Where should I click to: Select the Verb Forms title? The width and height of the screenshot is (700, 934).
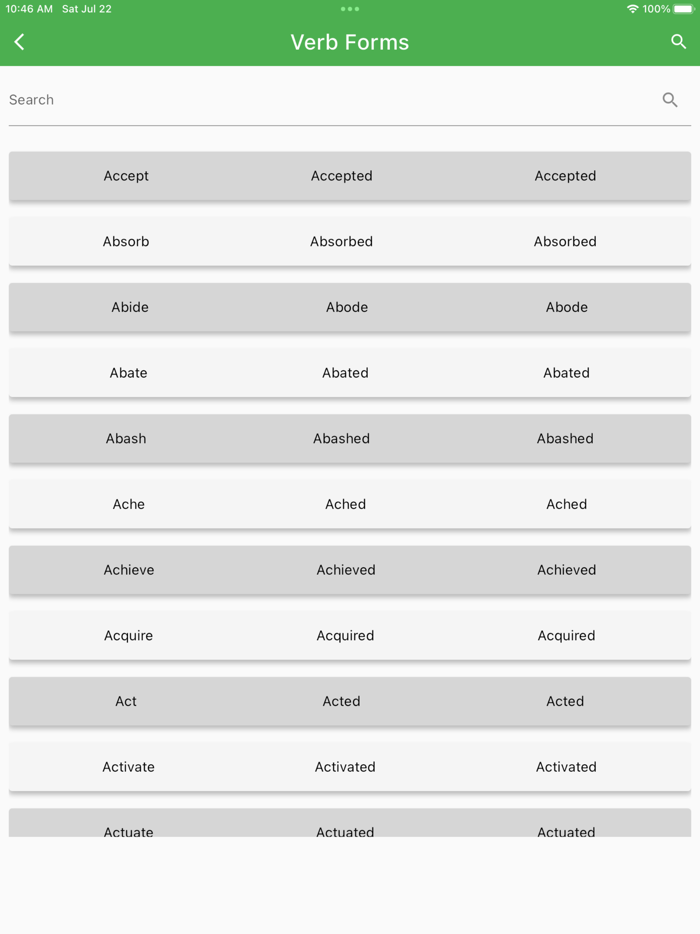tap(349, 42)
